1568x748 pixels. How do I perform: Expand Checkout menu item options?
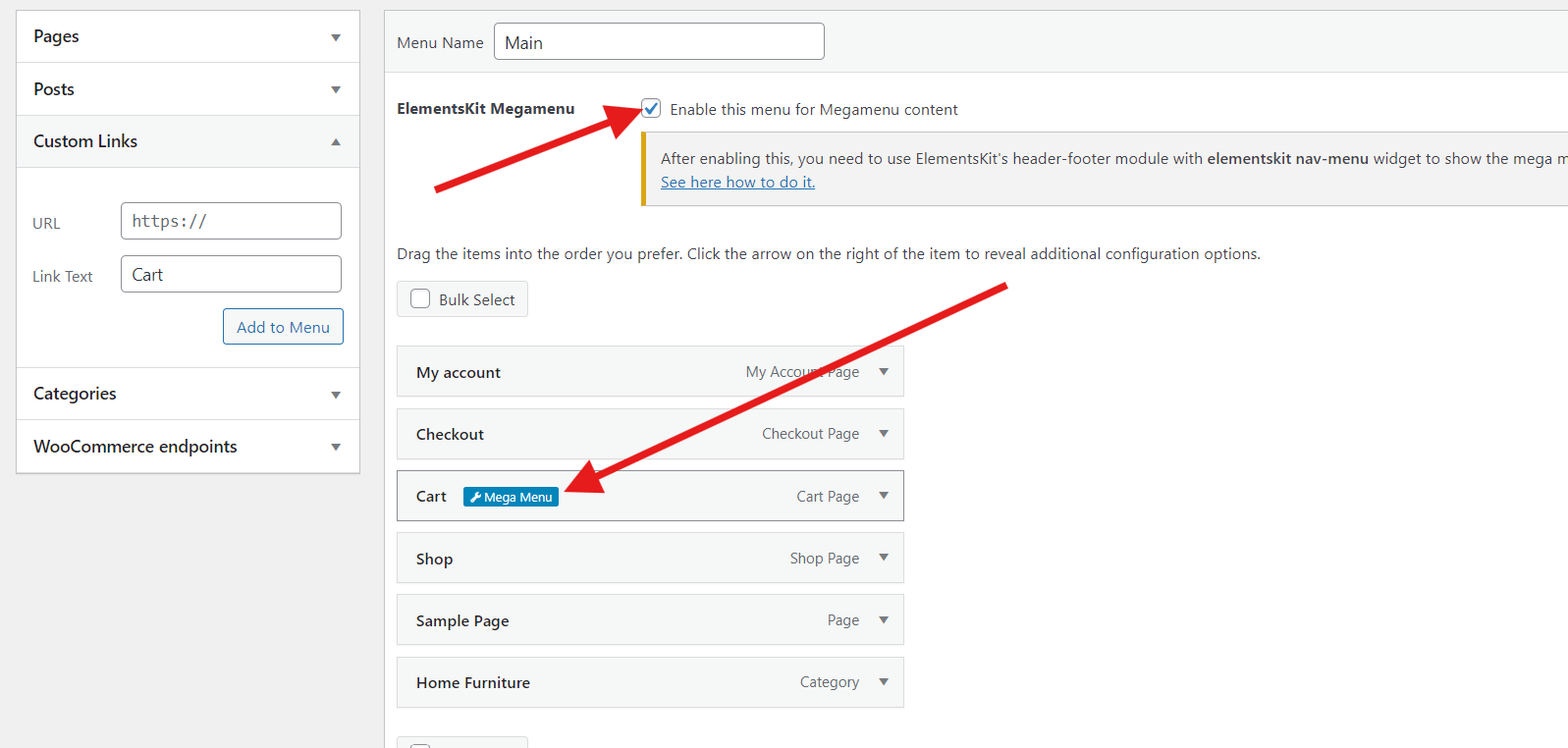[x=884, y=434]
